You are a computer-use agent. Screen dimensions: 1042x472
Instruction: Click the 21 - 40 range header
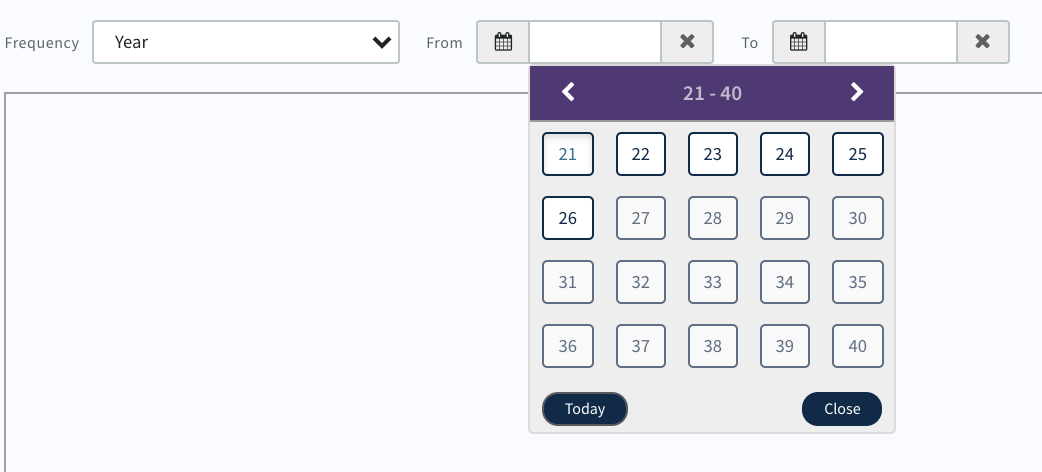[x=712, y=93]
